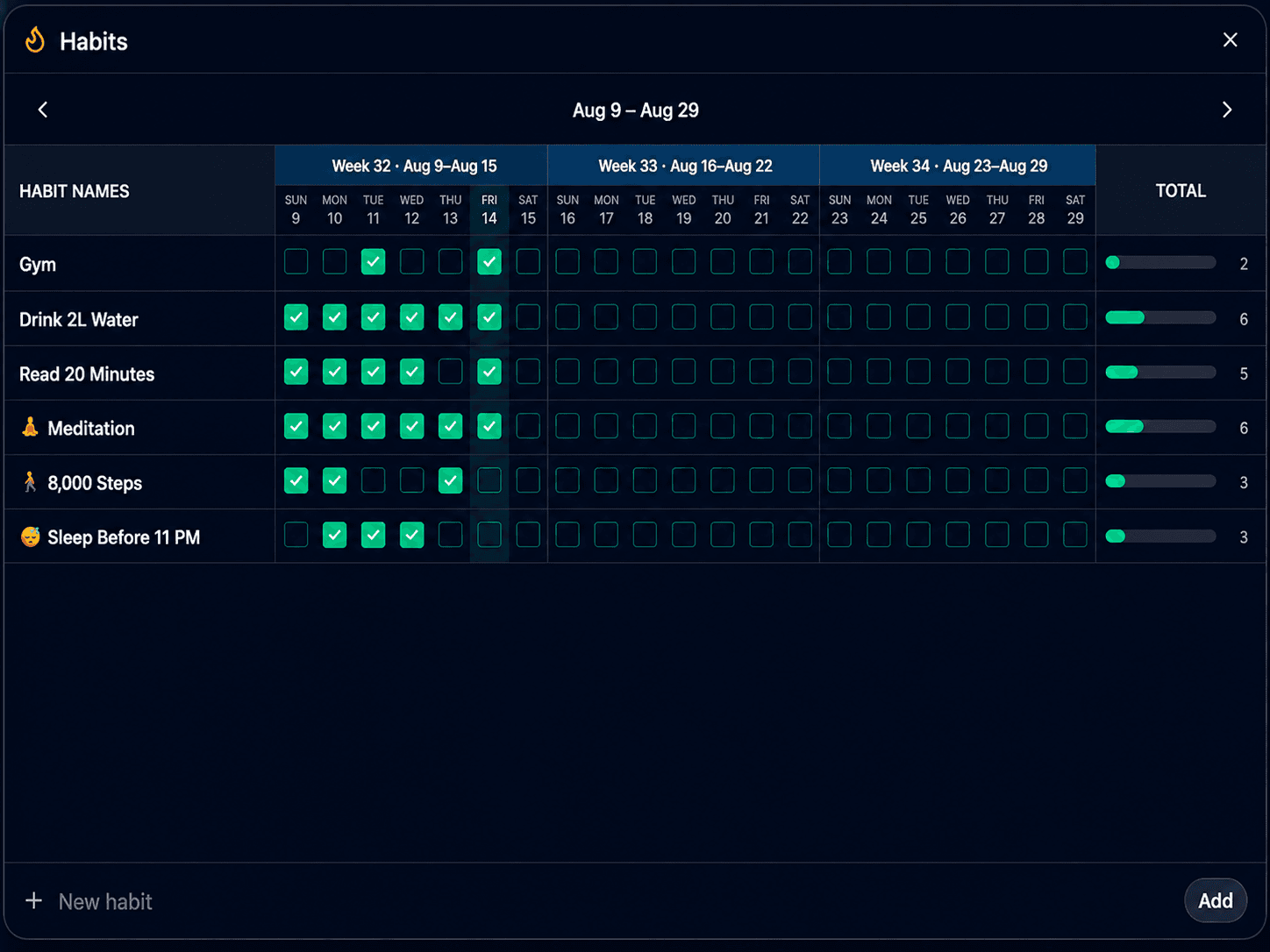
Task: Click the Aug 9 – Aug 29 date range title
Action: click(x=636, y=110)
